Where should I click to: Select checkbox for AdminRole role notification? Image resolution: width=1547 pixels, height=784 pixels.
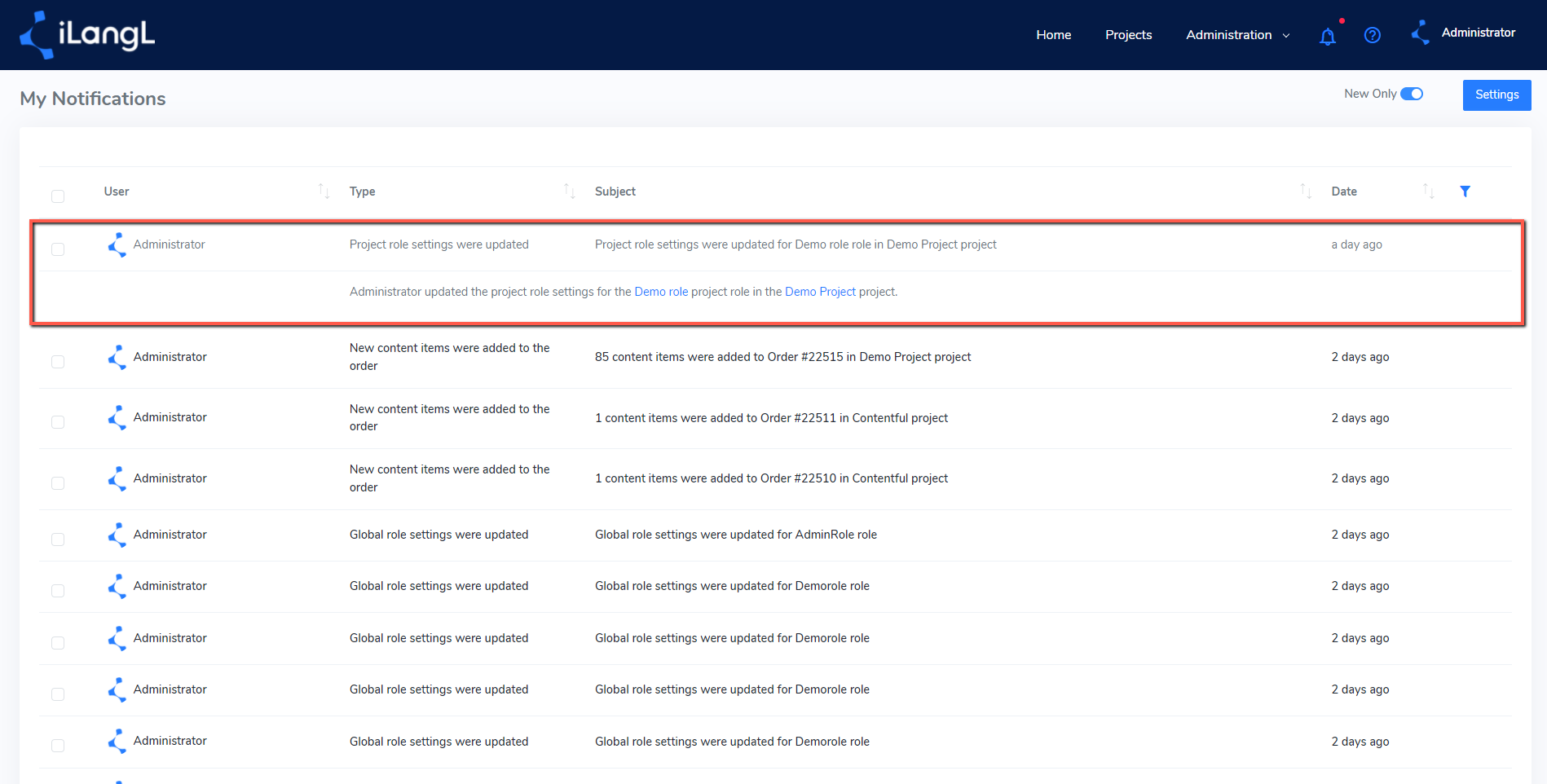58,540
